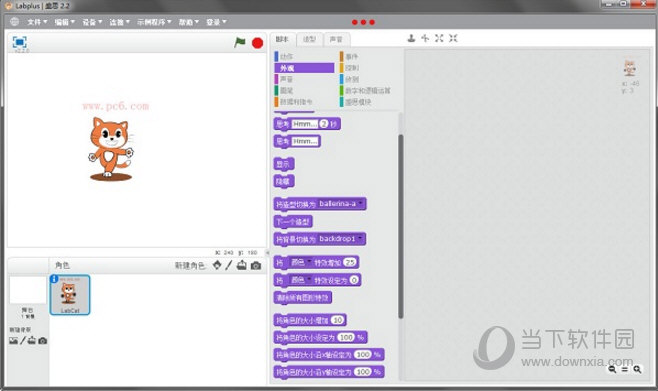The height and width of the screenshot is (391, 658).
Task: Open the 外观 looks block category
Action: click(x=304, y=68)
